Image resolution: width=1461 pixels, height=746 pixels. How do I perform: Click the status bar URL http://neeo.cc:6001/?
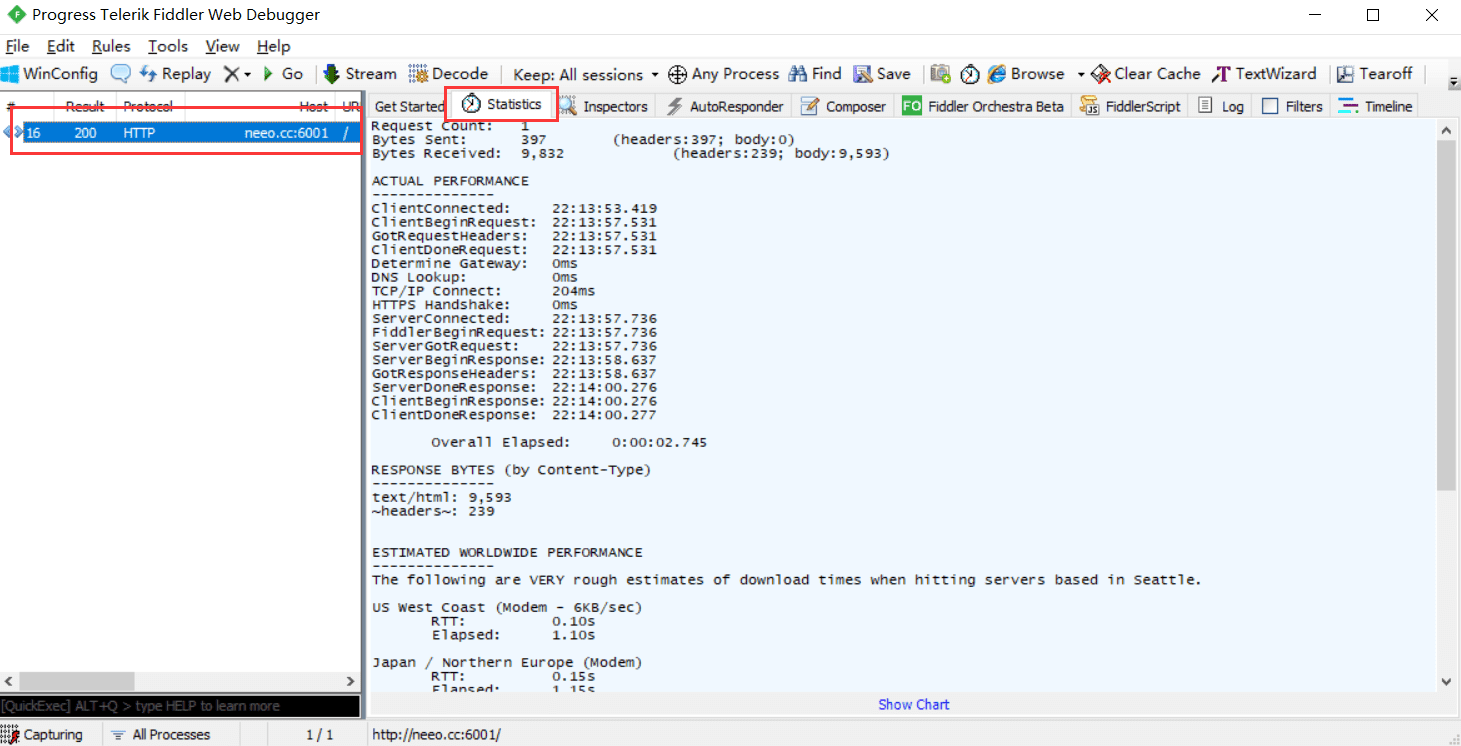tap(436, 734)
